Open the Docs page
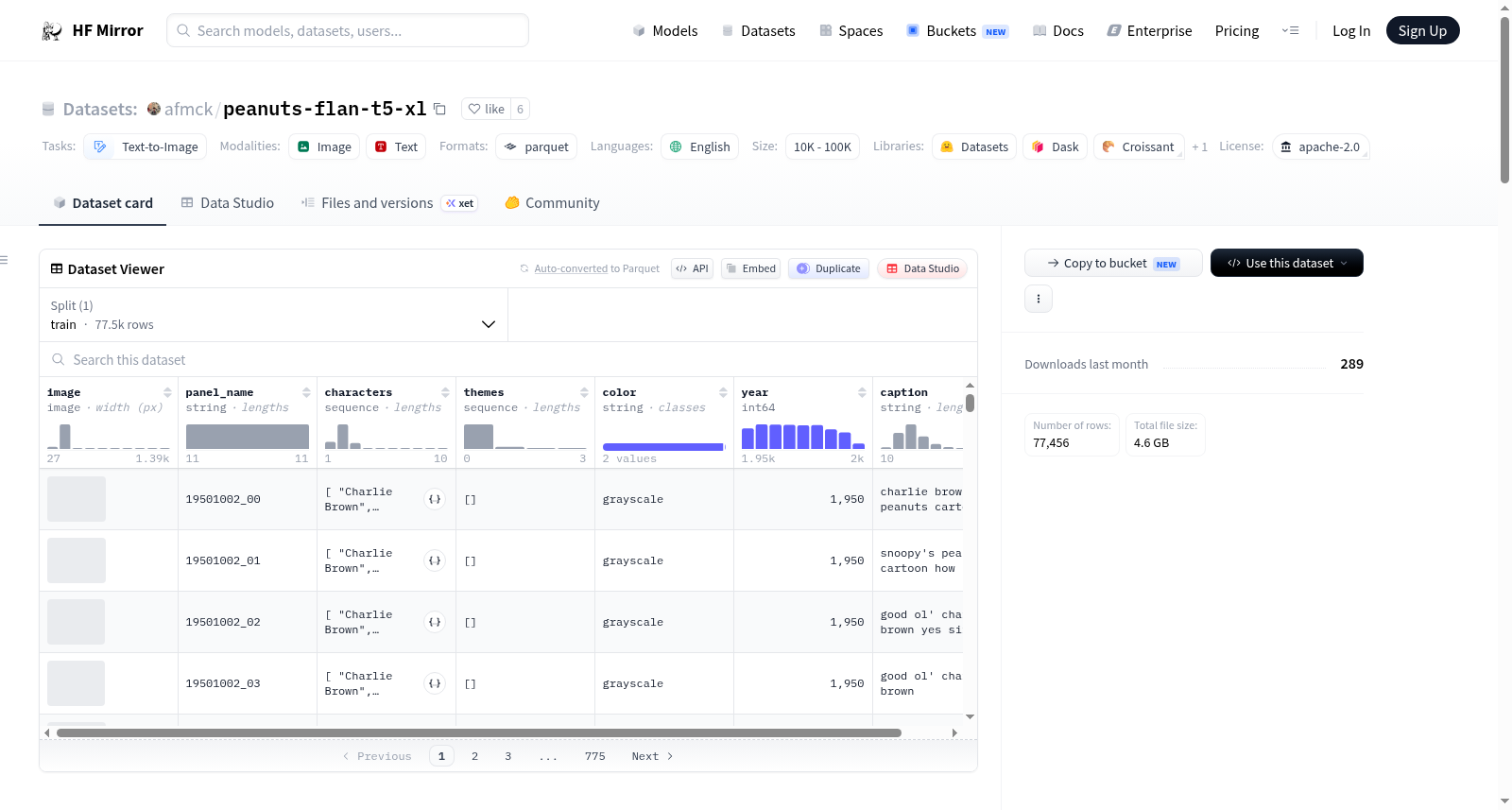This screenshot has width=1512, height=810. pyautogui.click(x=1058, y=31)
